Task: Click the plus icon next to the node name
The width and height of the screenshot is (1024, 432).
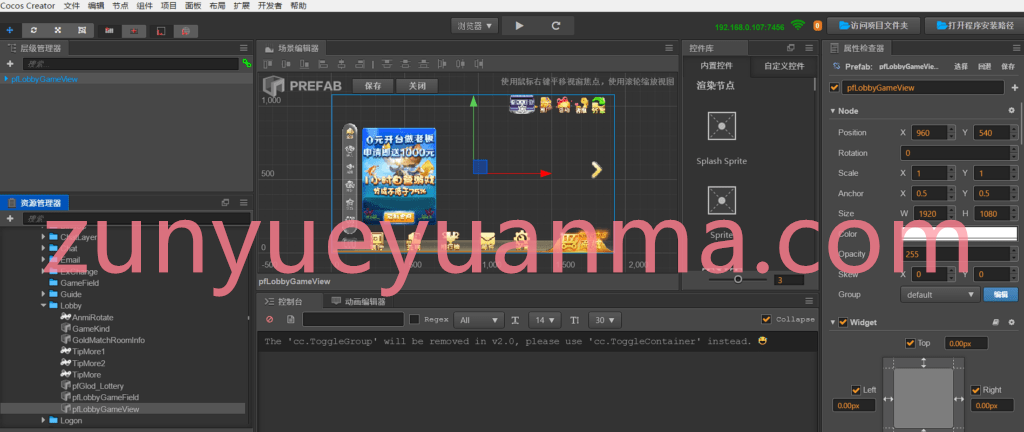Action: pyautogui.click(x=1014, y=87)
